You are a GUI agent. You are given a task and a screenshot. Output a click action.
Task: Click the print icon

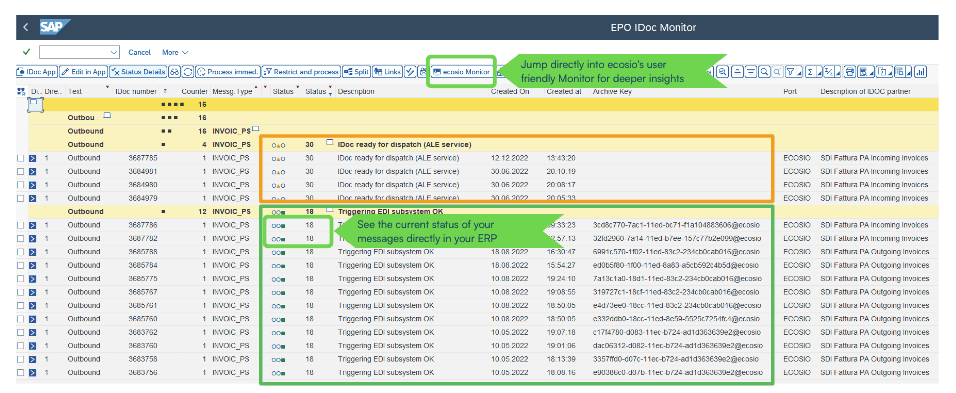850,72
